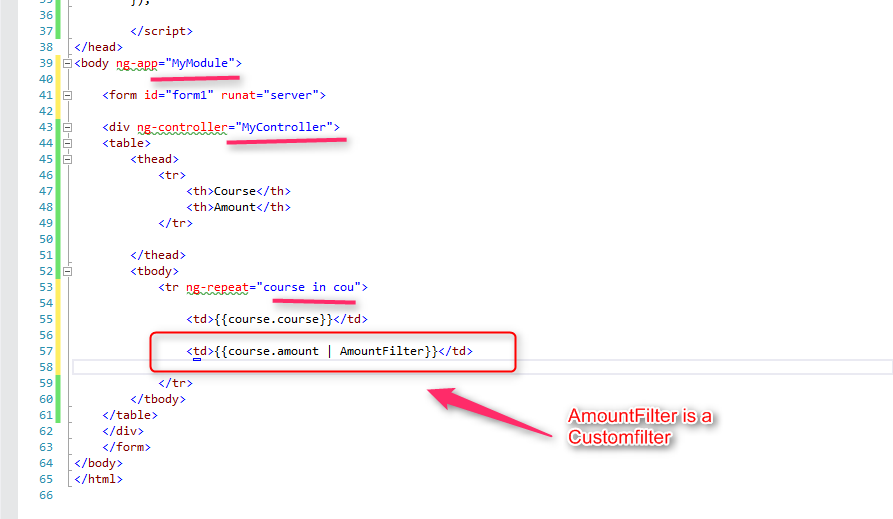Collapse the table tag outline at line 44
The height and width of the screenshot is (519, 893).
(x=67, y=143)
